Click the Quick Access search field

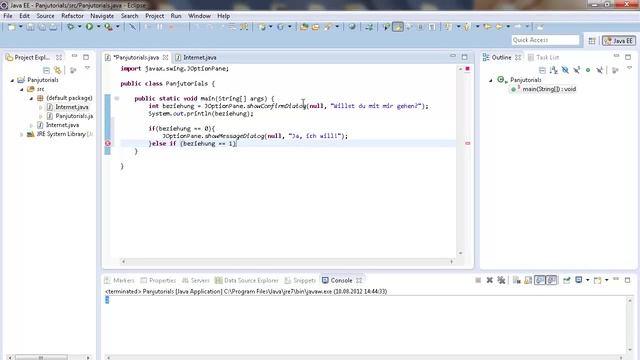pos(545,40)
